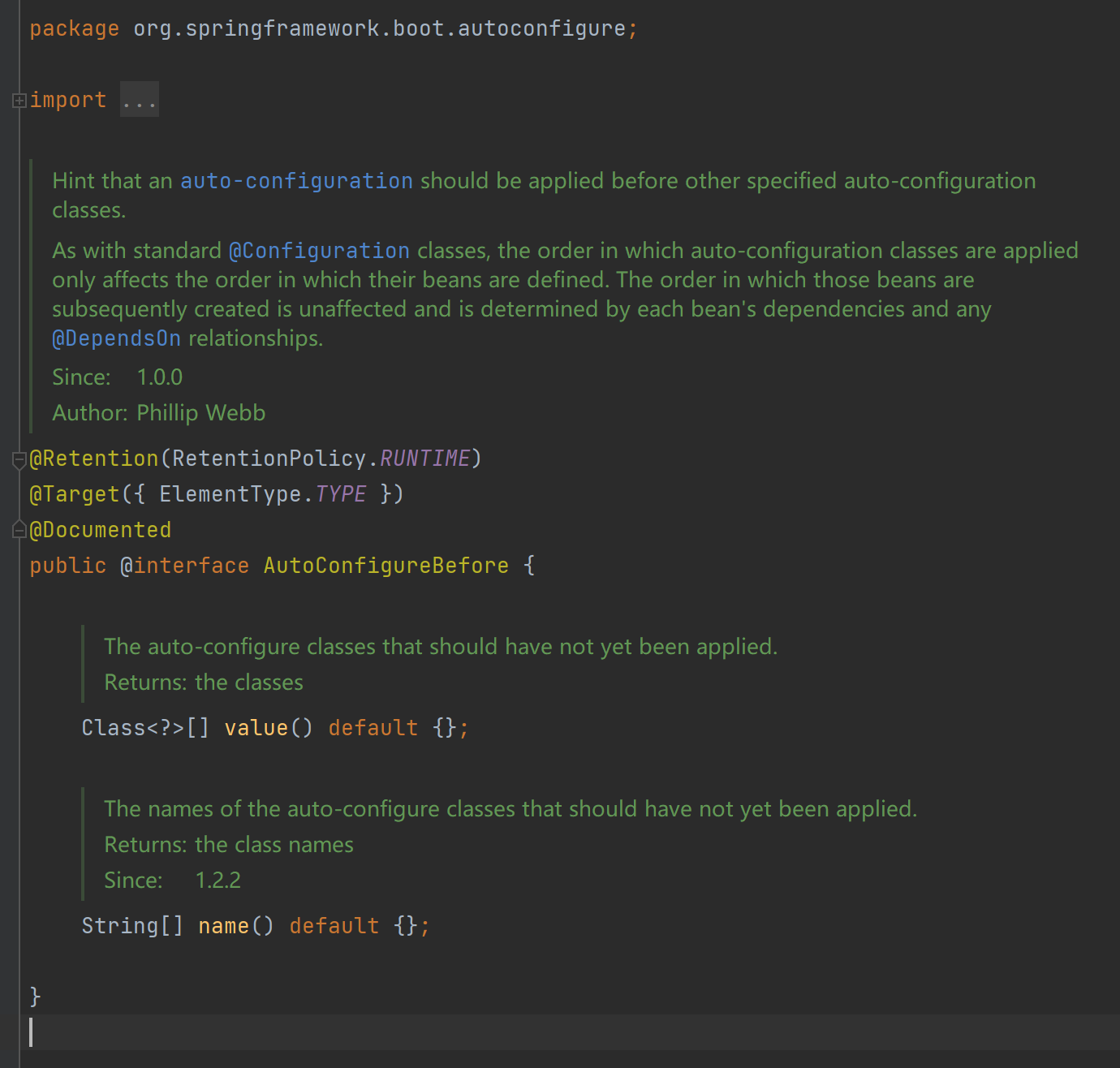Click the package name org.springframework.boot.autoconfigure
This screenshot has width=1120, height=1068.
379,28
